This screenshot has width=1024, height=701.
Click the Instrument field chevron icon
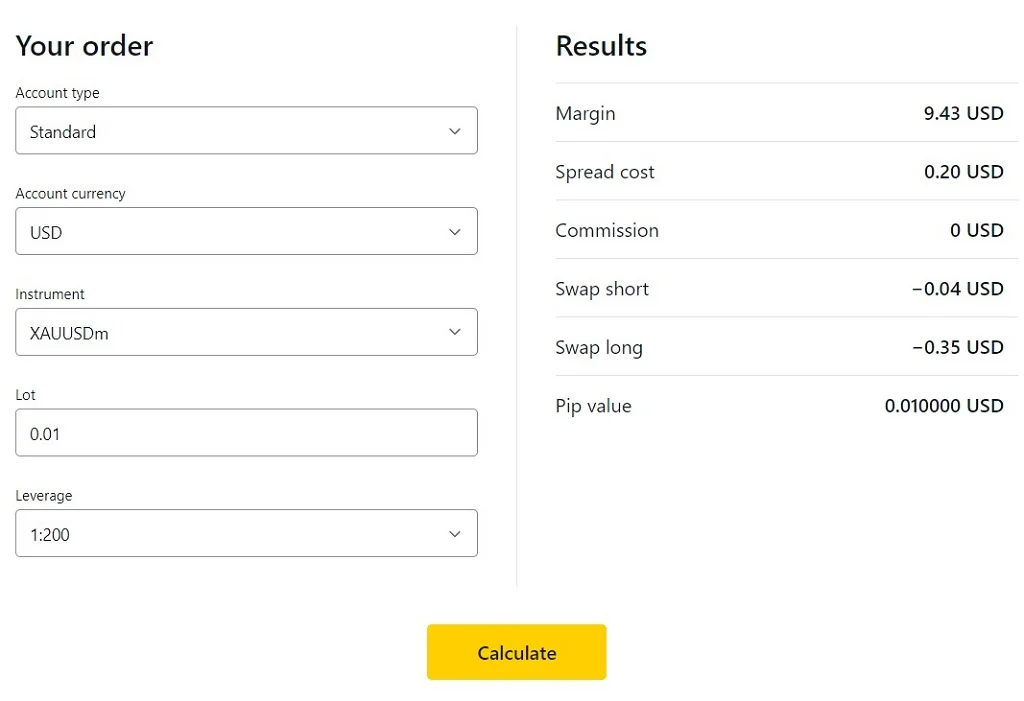tap(455, 332)
